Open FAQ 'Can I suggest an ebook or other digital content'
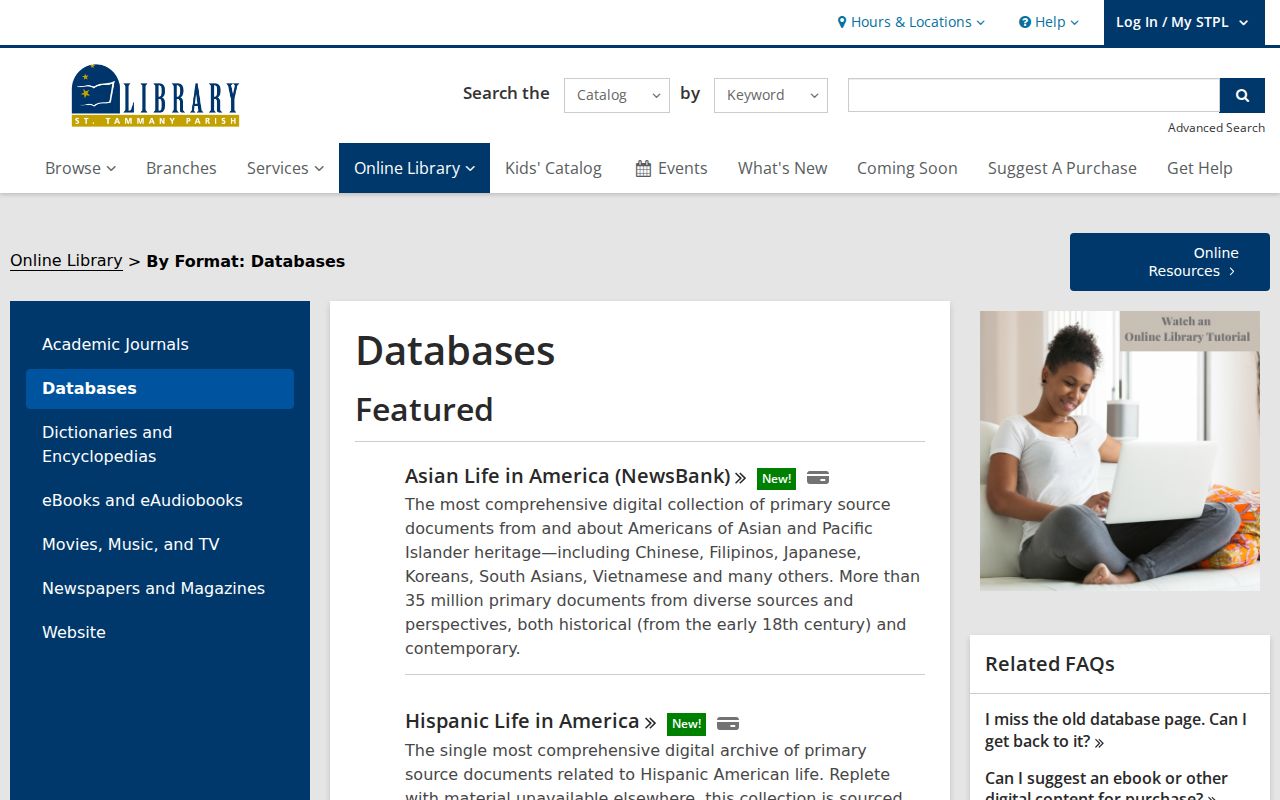 (1106, 787)
